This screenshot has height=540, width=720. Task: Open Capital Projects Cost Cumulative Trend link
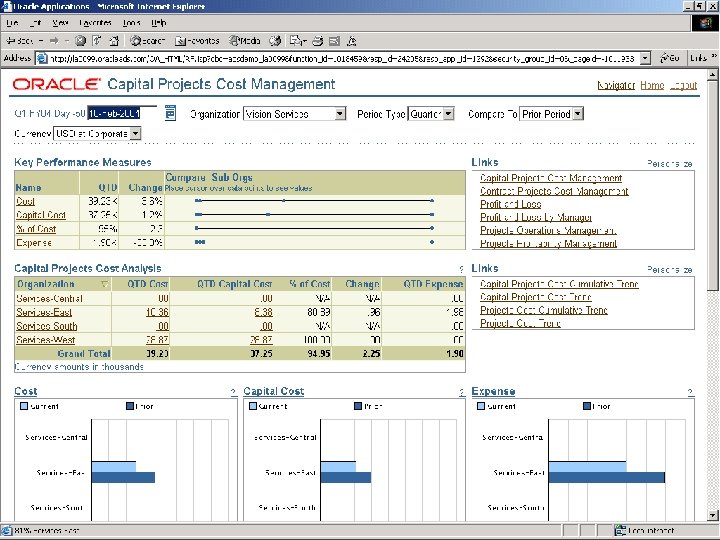[x=559, y=284]
